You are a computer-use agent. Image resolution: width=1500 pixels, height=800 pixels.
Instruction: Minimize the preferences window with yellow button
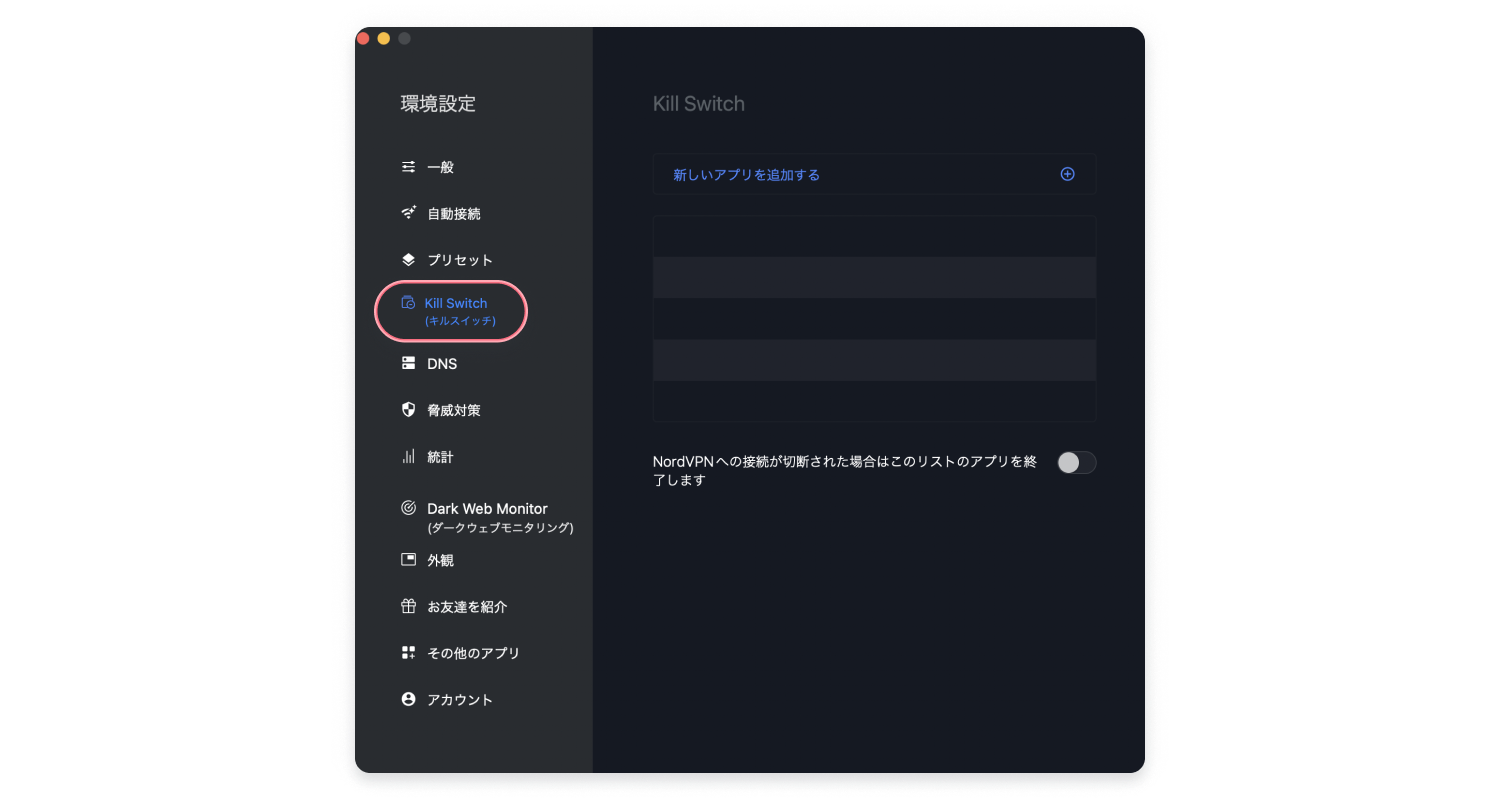383,38
